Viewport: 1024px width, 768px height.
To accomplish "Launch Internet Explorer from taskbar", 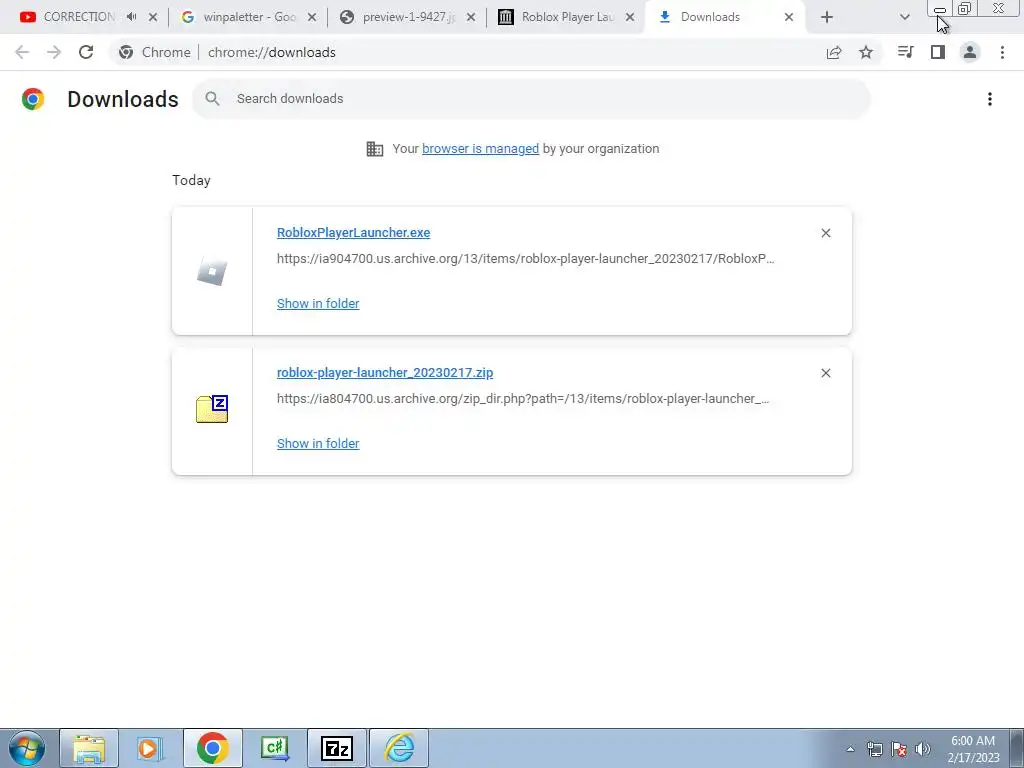I will coord(399,748).
